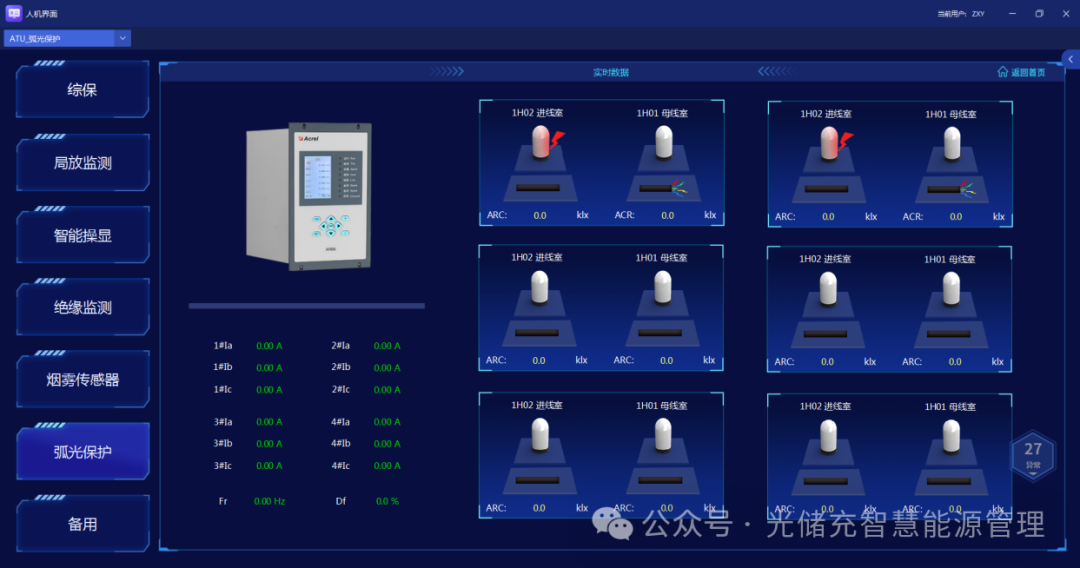This screenshot has width=1080, height=568.
Task: Click the app logo icon in title bar
Action: [14, 13]
